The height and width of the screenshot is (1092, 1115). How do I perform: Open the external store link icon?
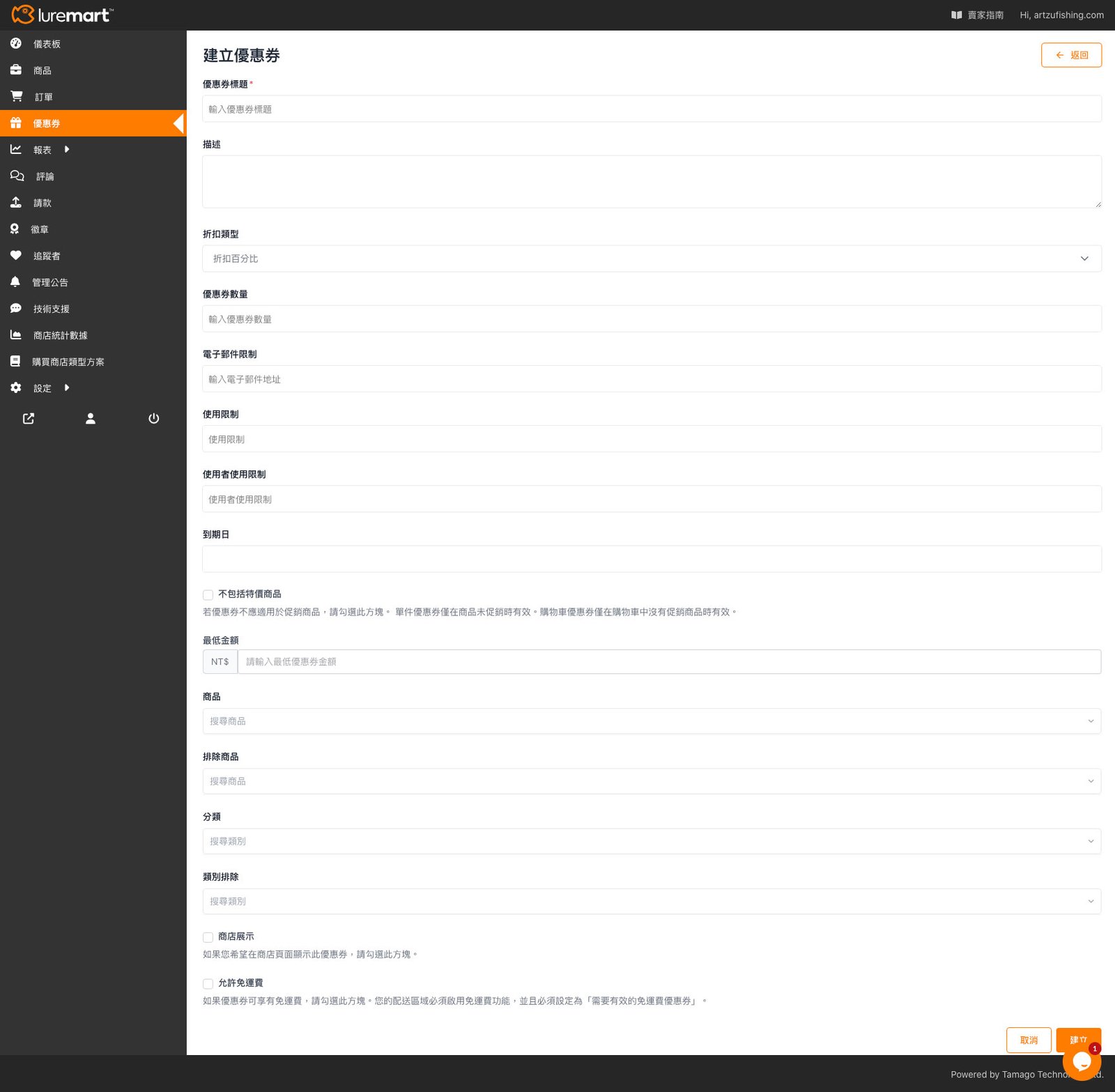[x=29, y=418]
